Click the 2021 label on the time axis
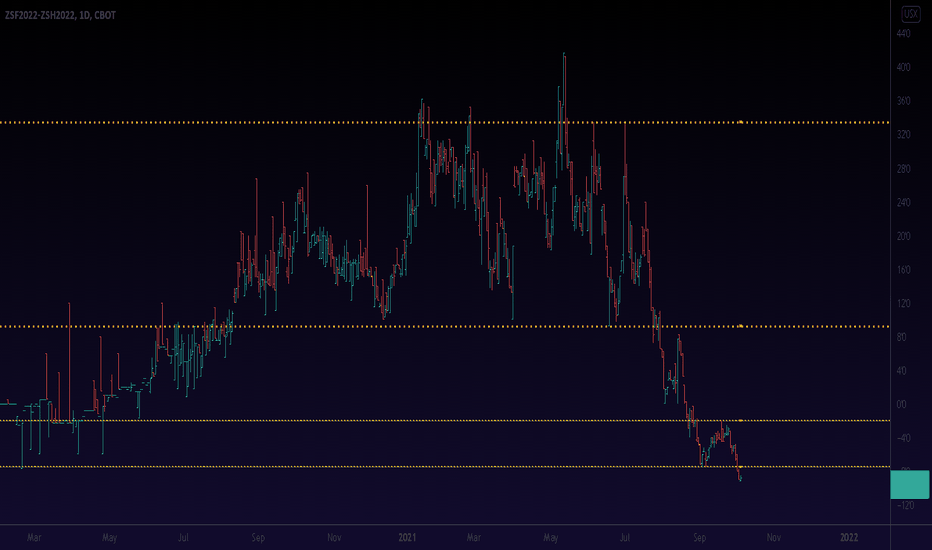Viewport: 932px width, 550px height. coord(407,538)
